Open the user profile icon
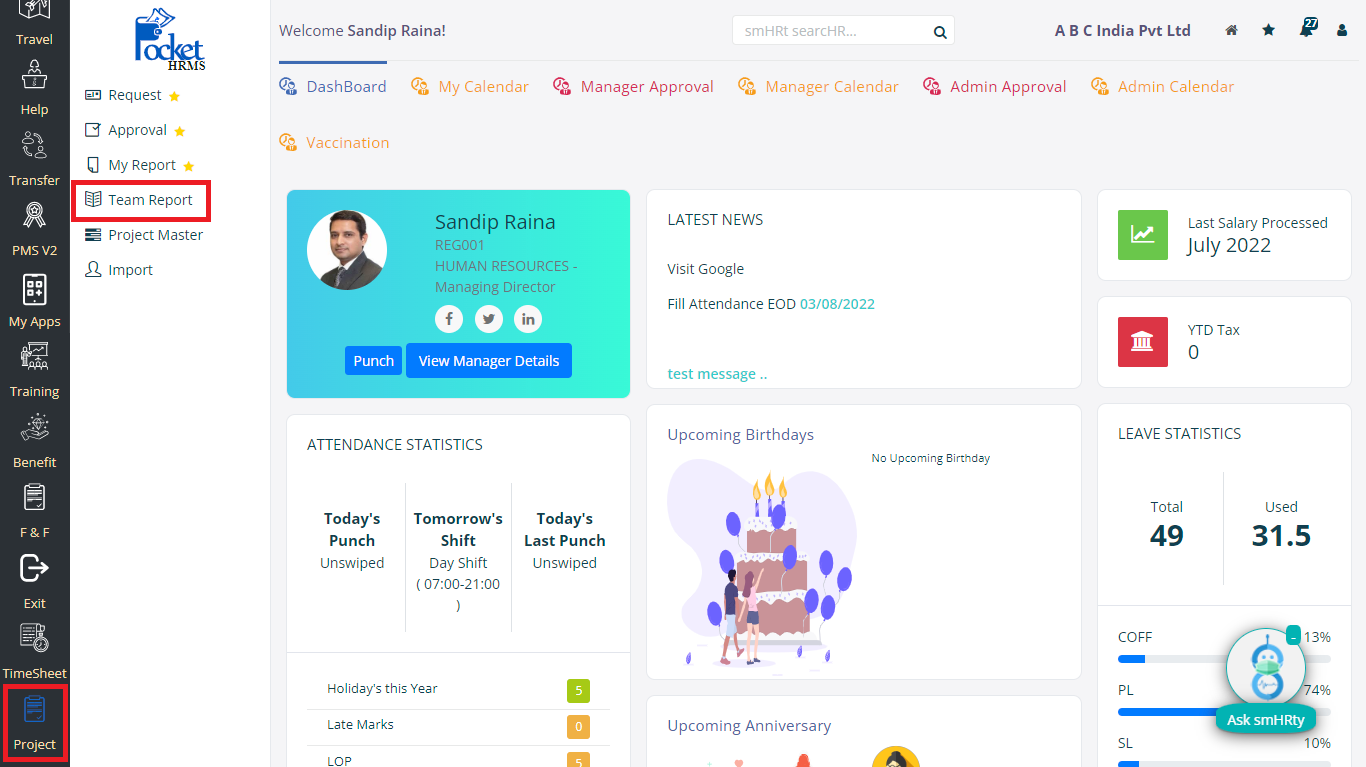 tap(1342, 31)
